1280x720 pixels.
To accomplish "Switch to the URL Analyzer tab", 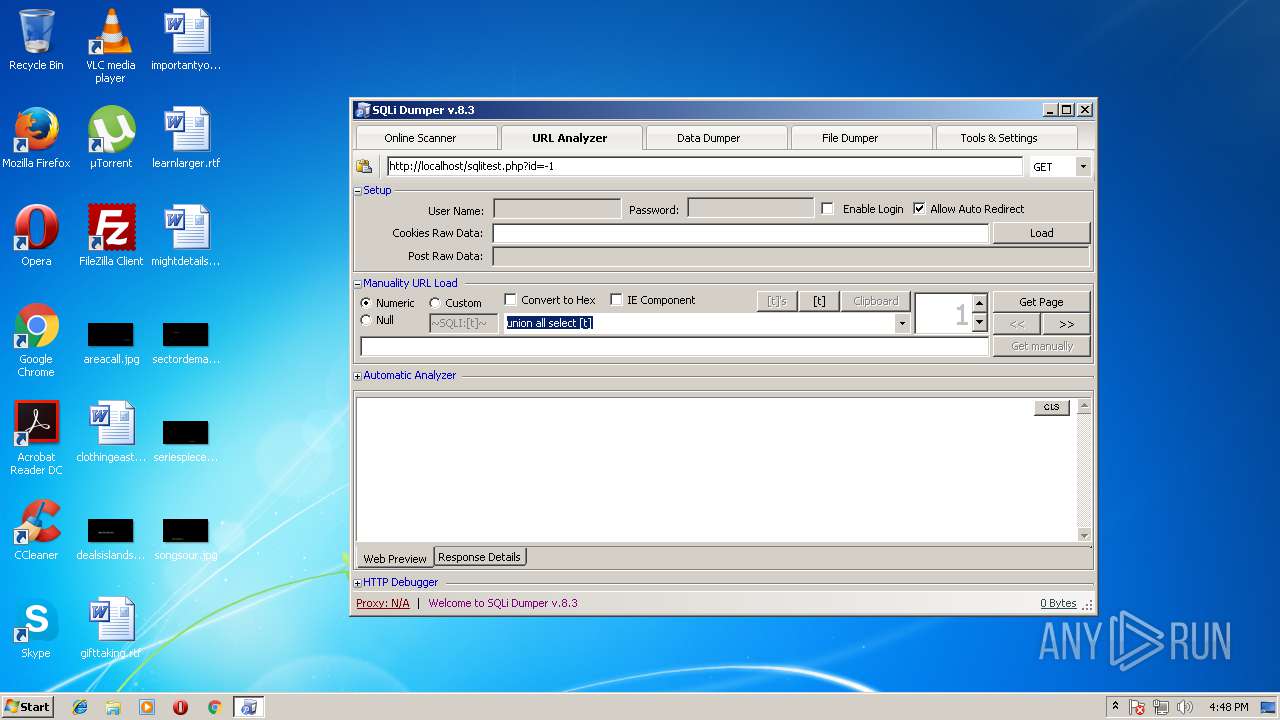I will pyautogui.click(x=571, y=138).
